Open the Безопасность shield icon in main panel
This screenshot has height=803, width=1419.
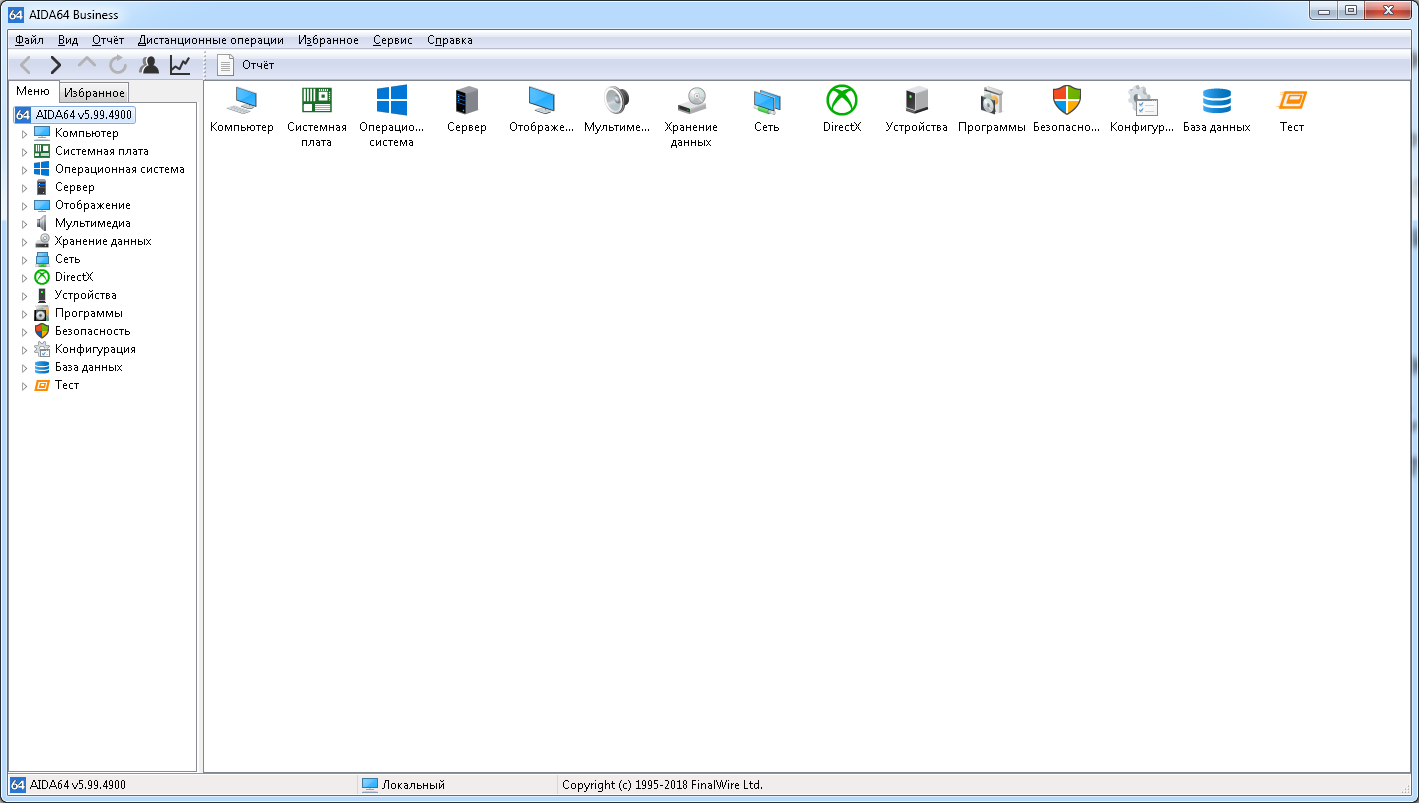(1067, 101)
